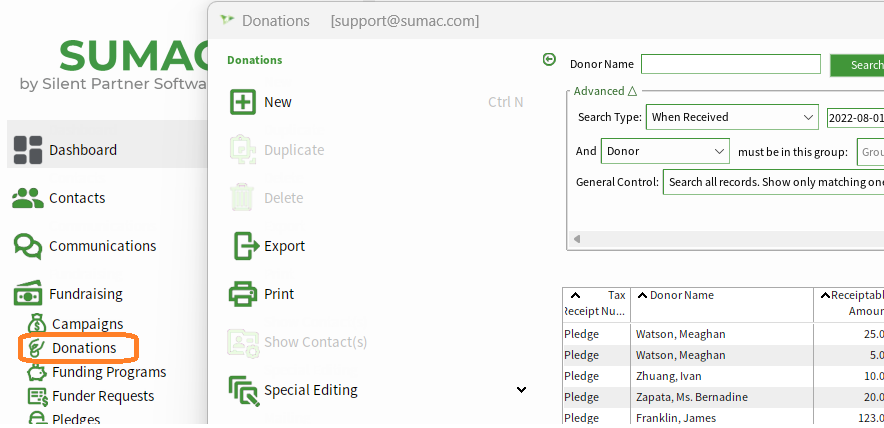The image size is (884, 428).
Task: Select the Zapata, Ms. Bernadine row
Action: [x=723, y=397]
